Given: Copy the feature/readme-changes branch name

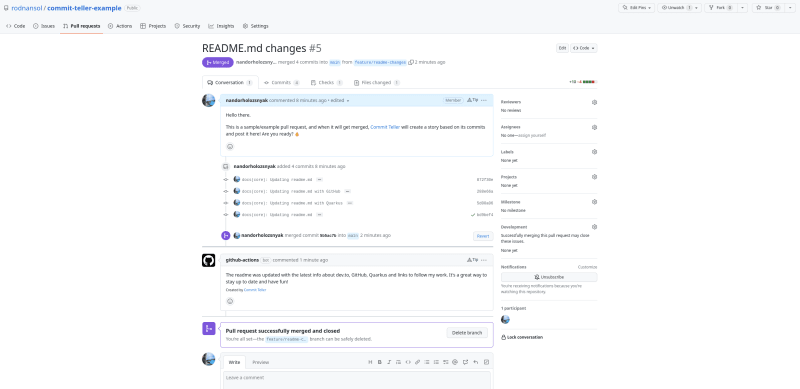Looking at the screenshot, I should 411,62.
